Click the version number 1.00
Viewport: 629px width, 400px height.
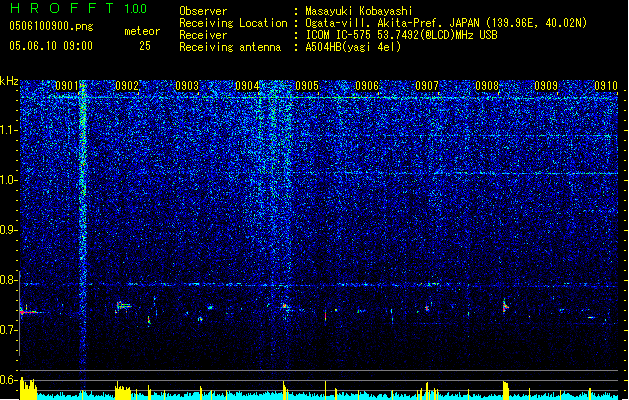(x=136, y=8)
